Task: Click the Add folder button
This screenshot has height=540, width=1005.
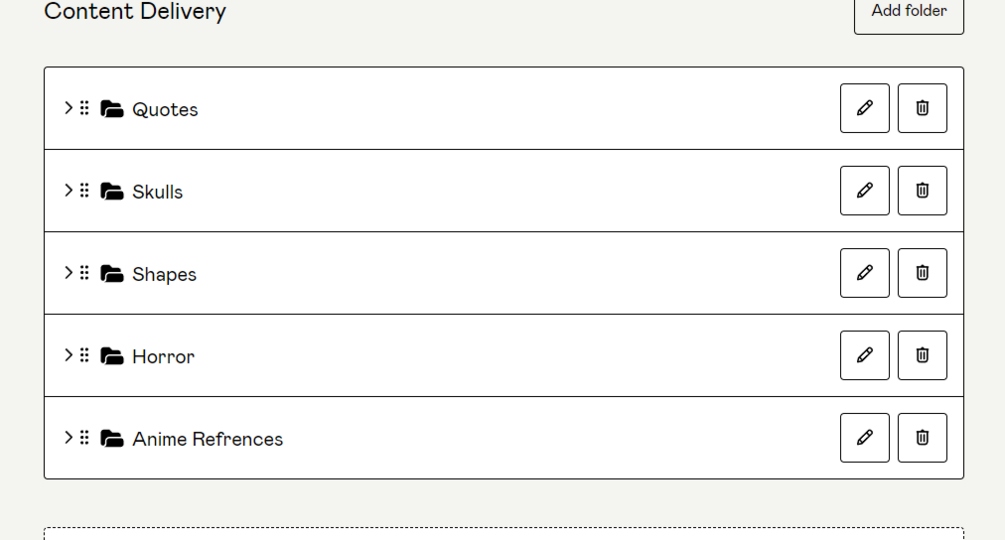Action: pyautogui.click(x=908, y=12)
